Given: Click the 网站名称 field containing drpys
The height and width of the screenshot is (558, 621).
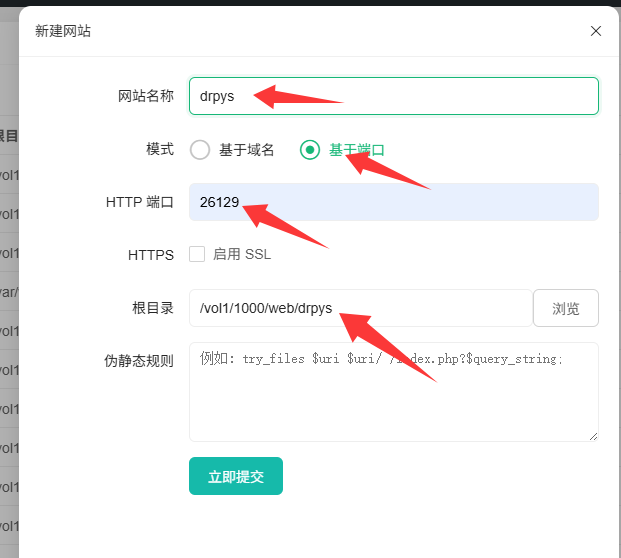Looking at the screenshot, I should (x=420, y=96).
